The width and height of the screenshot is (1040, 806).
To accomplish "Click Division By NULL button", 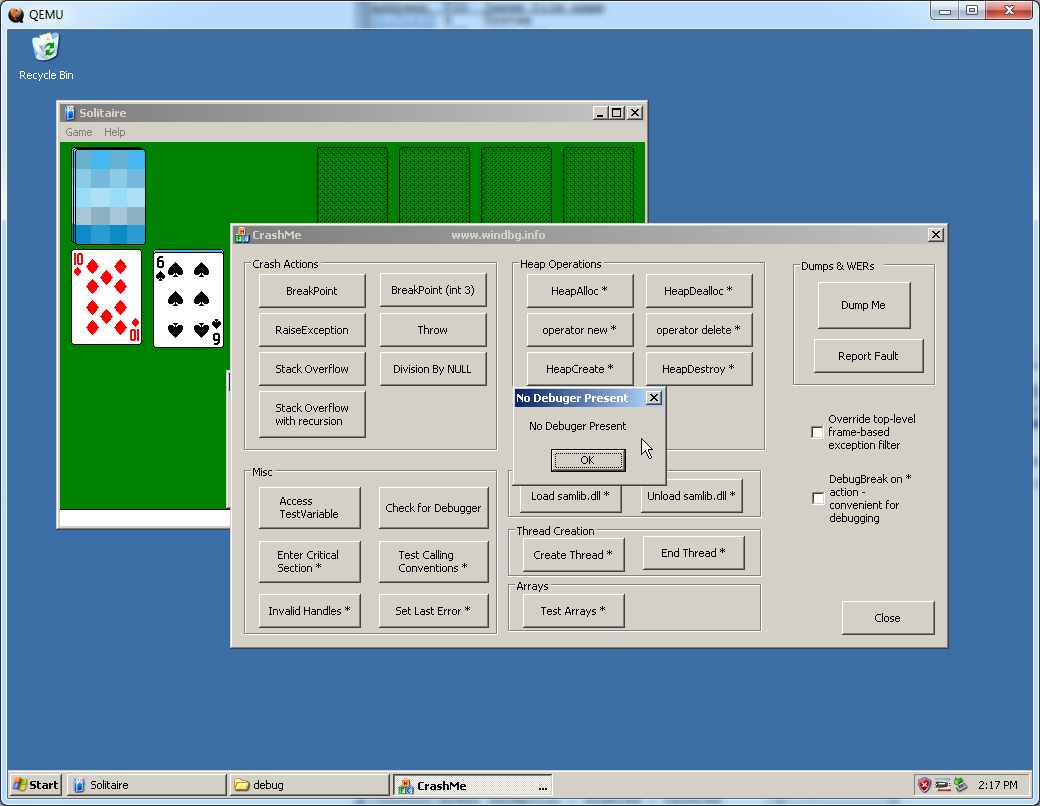I will point(432,369).
